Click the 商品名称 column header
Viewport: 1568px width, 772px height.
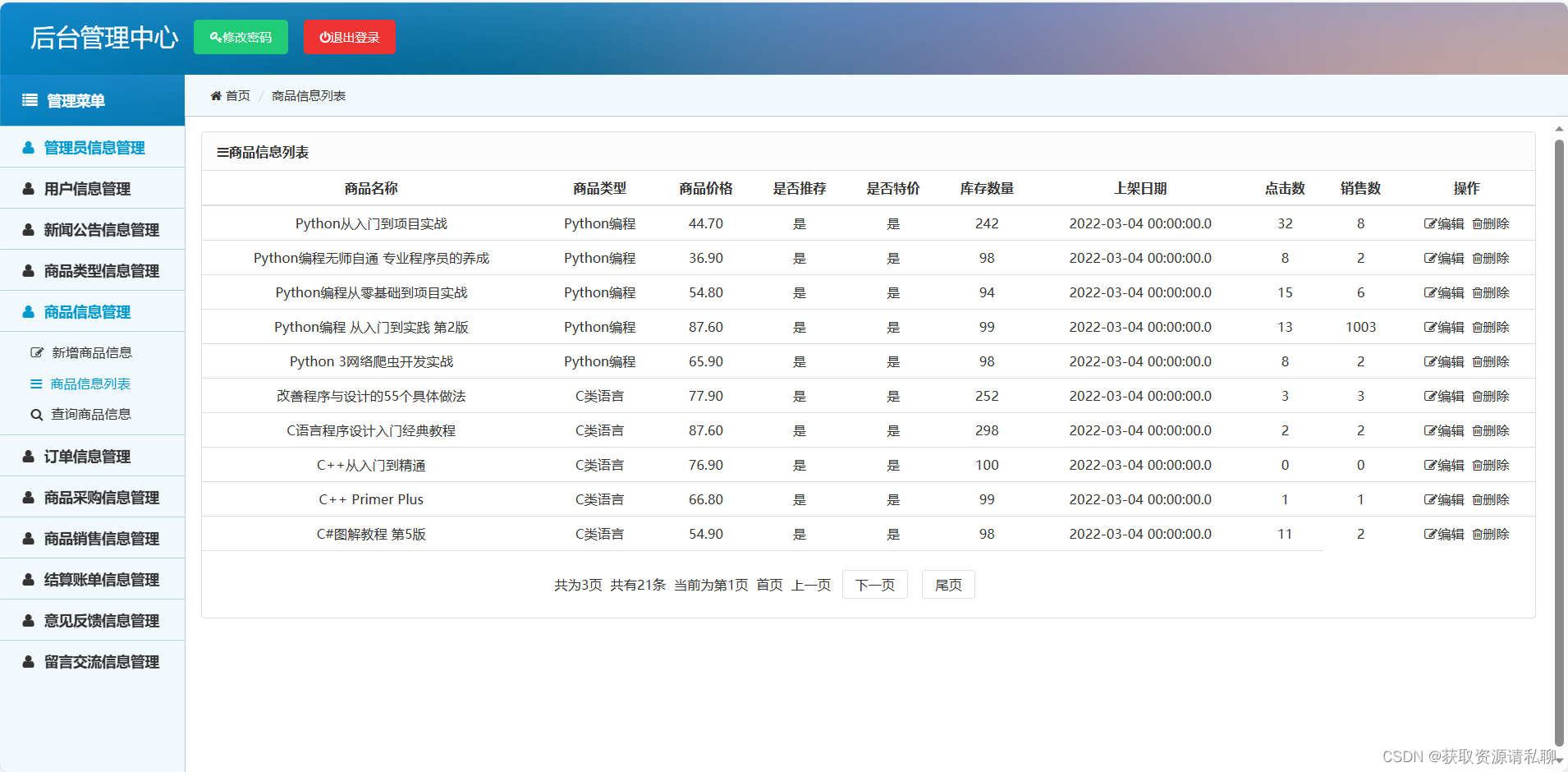click(371, 188)
